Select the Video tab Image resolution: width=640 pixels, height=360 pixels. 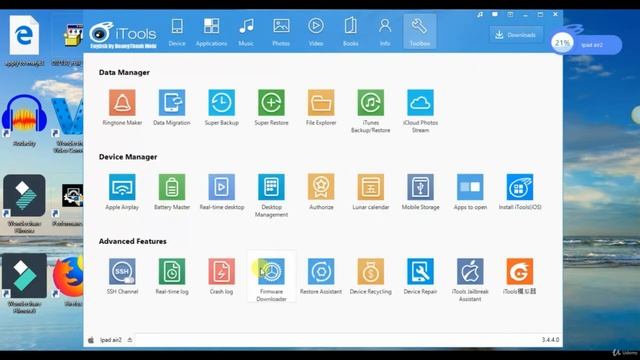(x=316, y=32)
